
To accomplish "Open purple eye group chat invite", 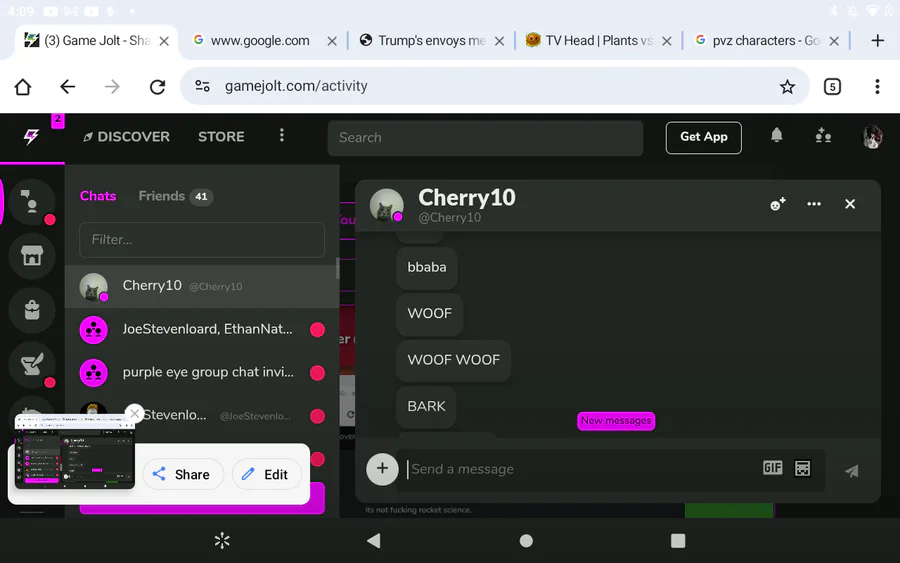I will [201, 372].
